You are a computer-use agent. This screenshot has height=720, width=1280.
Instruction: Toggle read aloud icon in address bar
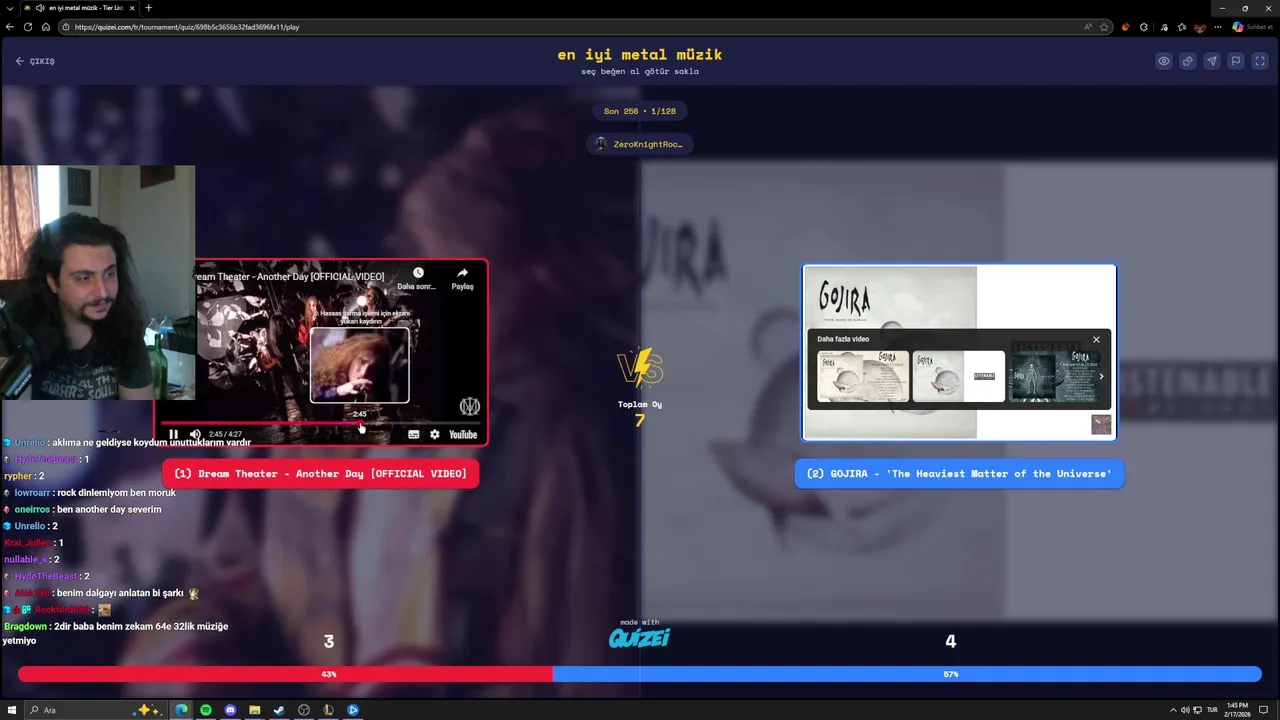[1088, 27]
